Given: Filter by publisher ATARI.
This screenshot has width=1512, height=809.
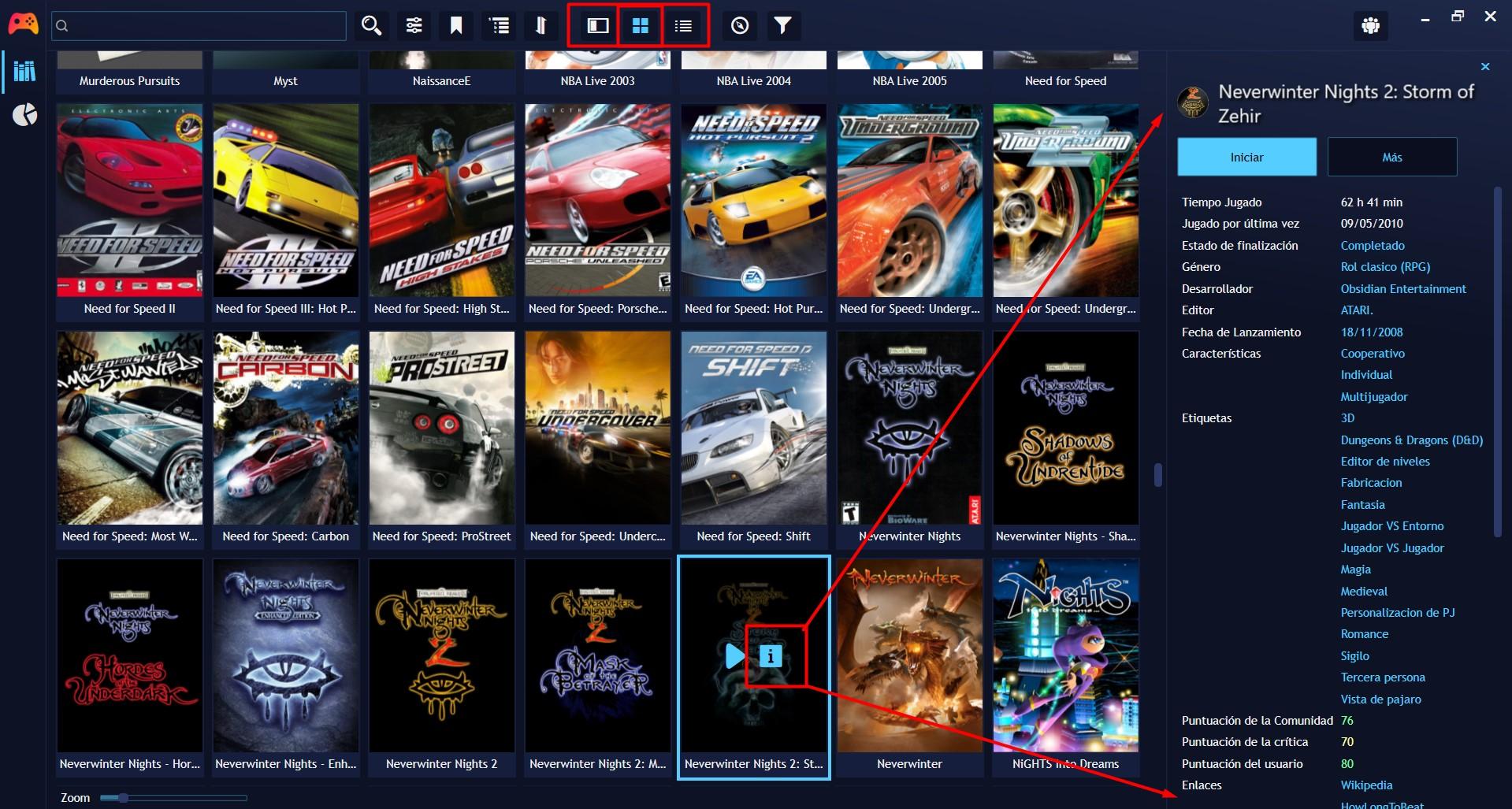Looking at the screenshot, I should click(x=1357, y=310).
